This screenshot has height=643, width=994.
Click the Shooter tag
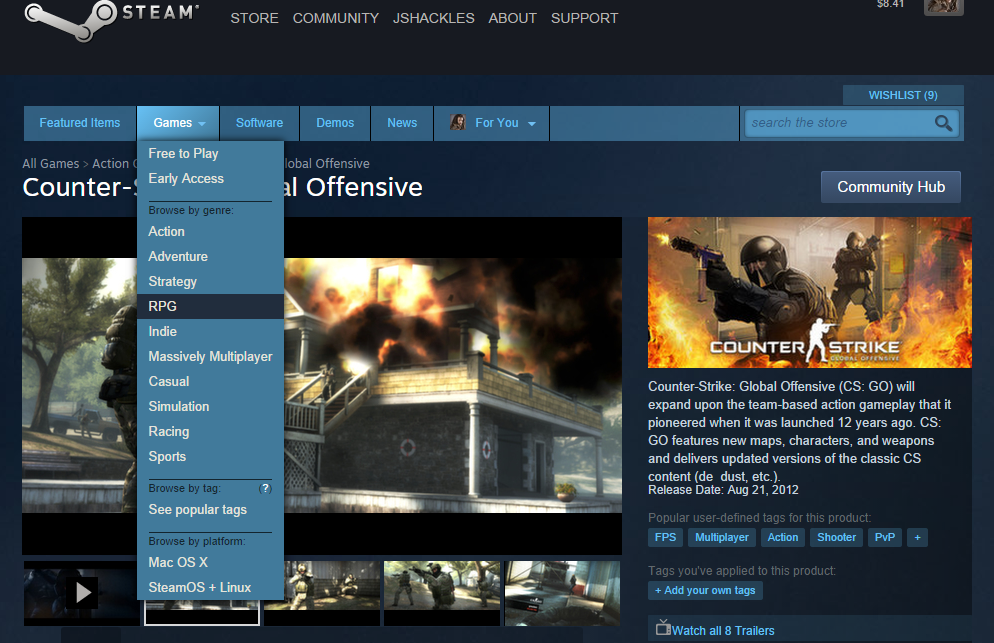tap(836, 537)
